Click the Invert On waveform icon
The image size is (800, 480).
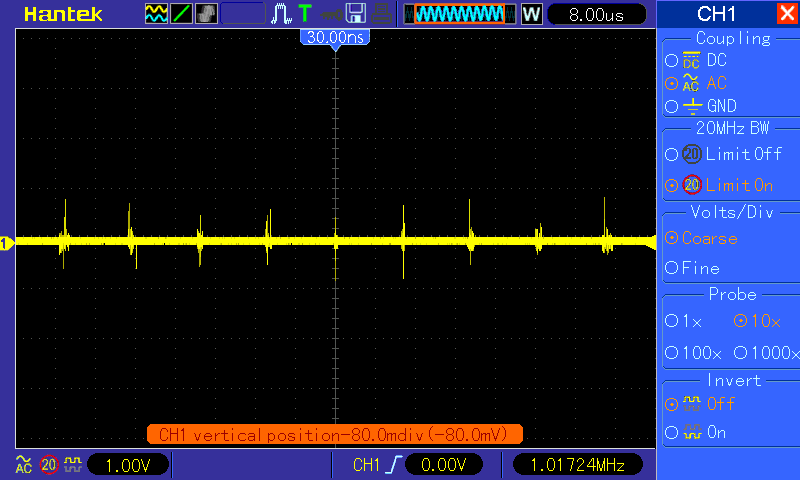692,433
